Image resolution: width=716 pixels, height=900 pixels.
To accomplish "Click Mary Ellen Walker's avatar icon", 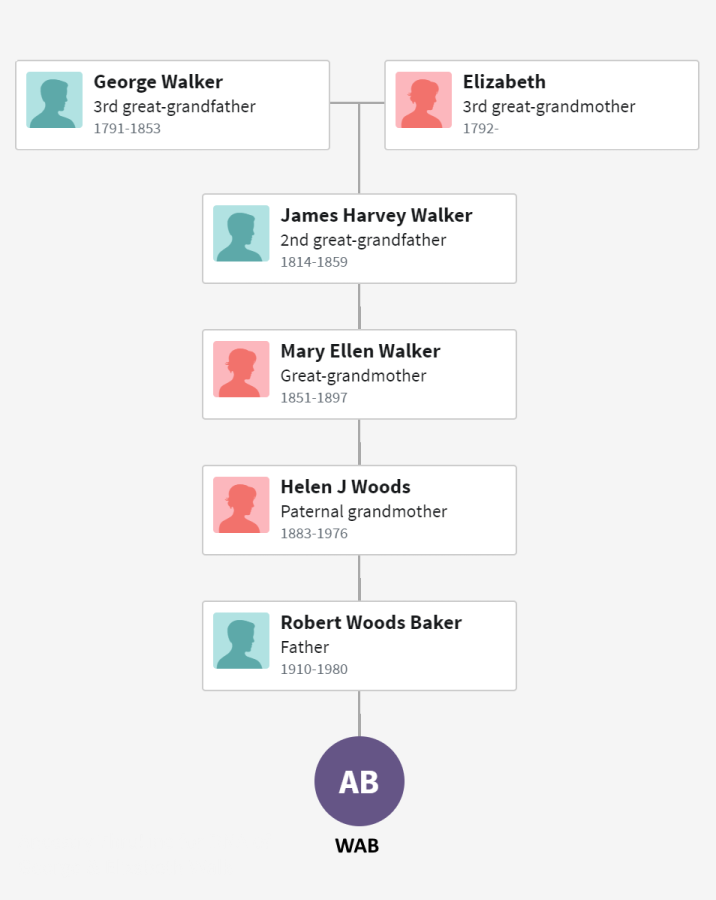I will [x=241, y=369].
